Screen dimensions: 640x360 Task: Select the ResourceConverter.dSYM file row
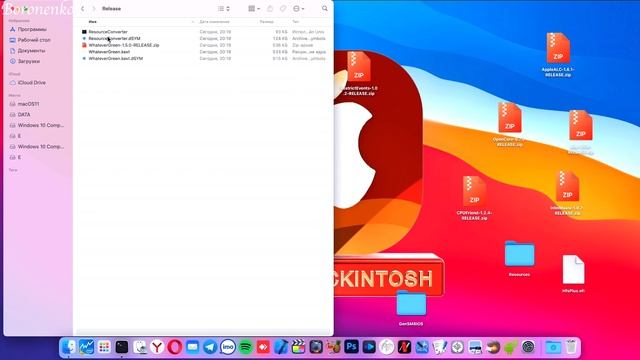[x=203, y=38]
